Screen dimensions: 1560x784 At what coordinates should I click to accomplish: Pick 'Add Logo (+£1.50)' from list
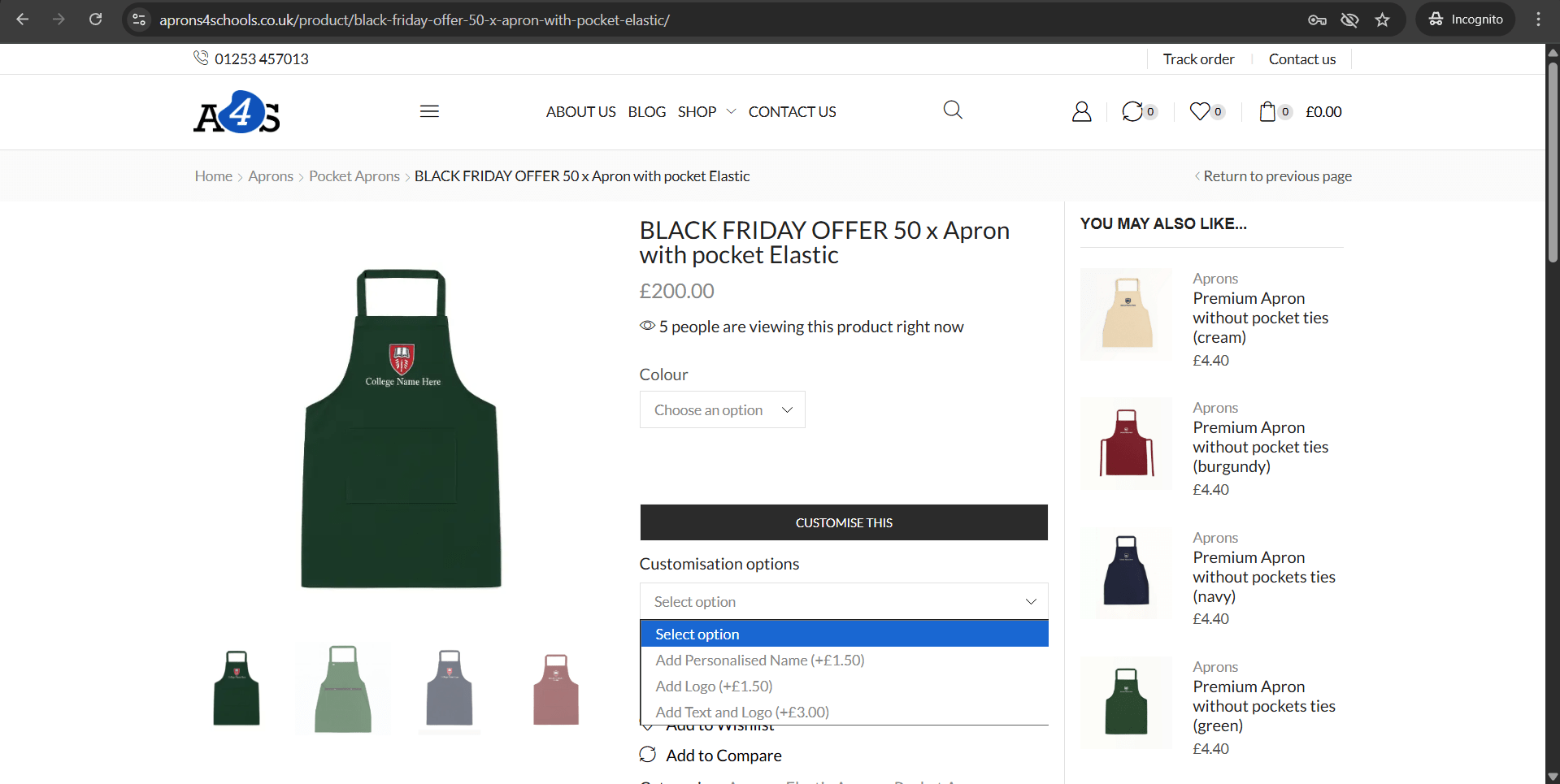click(714, 687)
